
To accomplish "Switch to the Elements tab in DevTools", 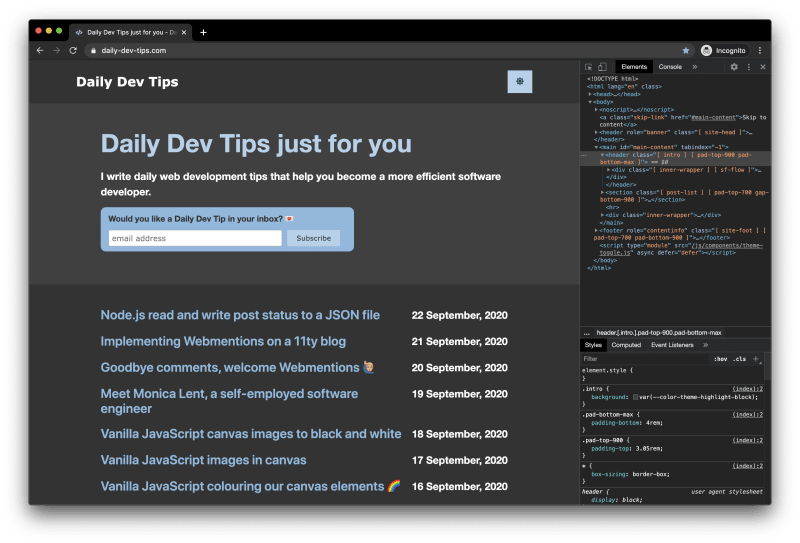I will pyautogui.click(x=634, y=67).
